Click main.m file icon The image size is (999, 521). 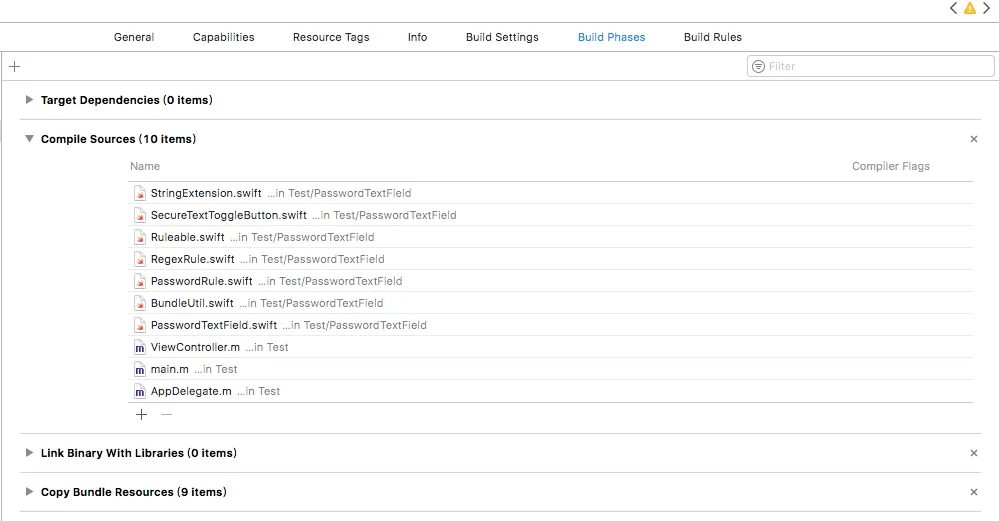pyautogui.click(x=140, y=369)
